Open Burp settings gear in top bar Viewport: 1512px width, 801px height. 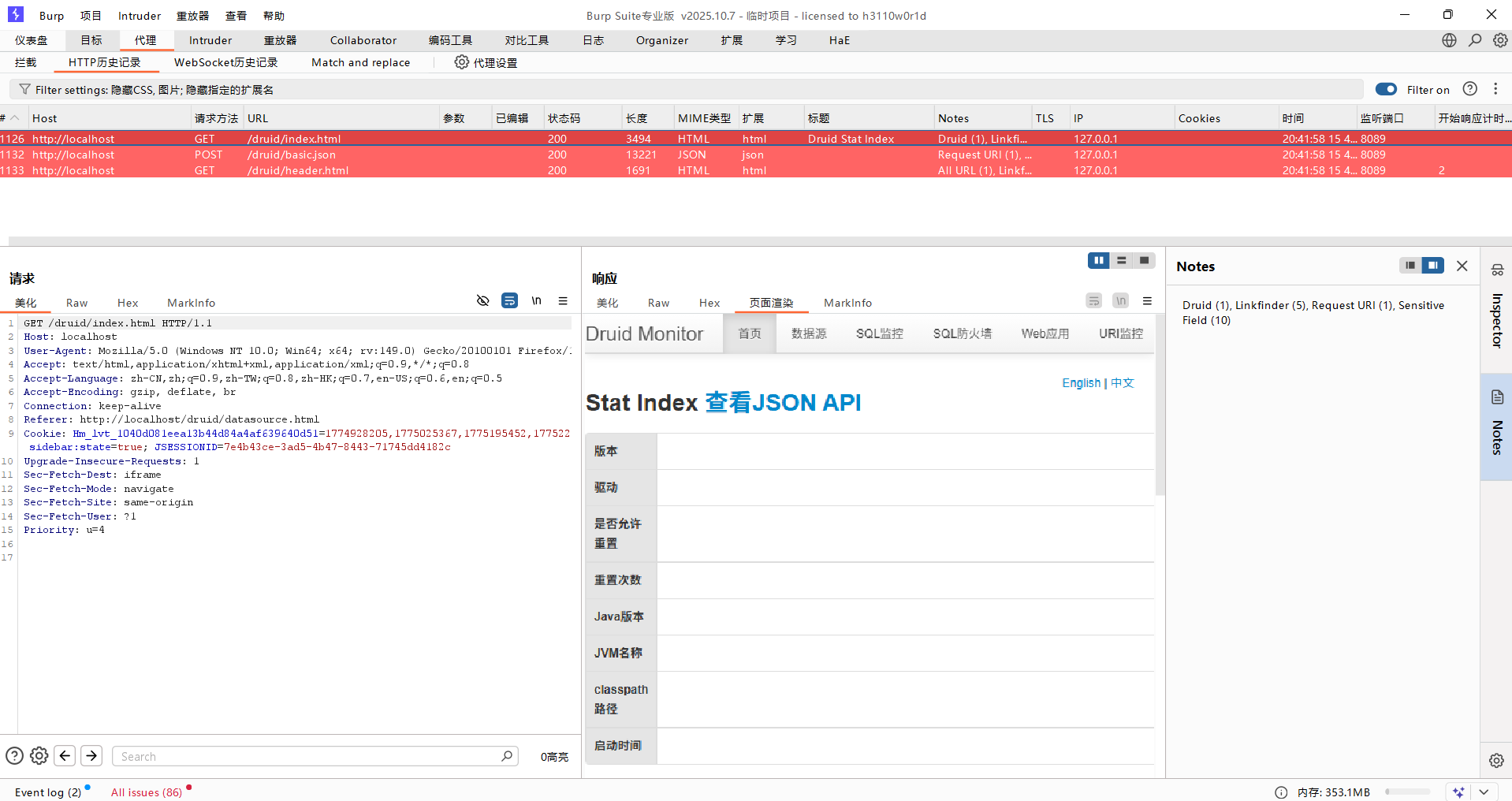point(1500,40)
